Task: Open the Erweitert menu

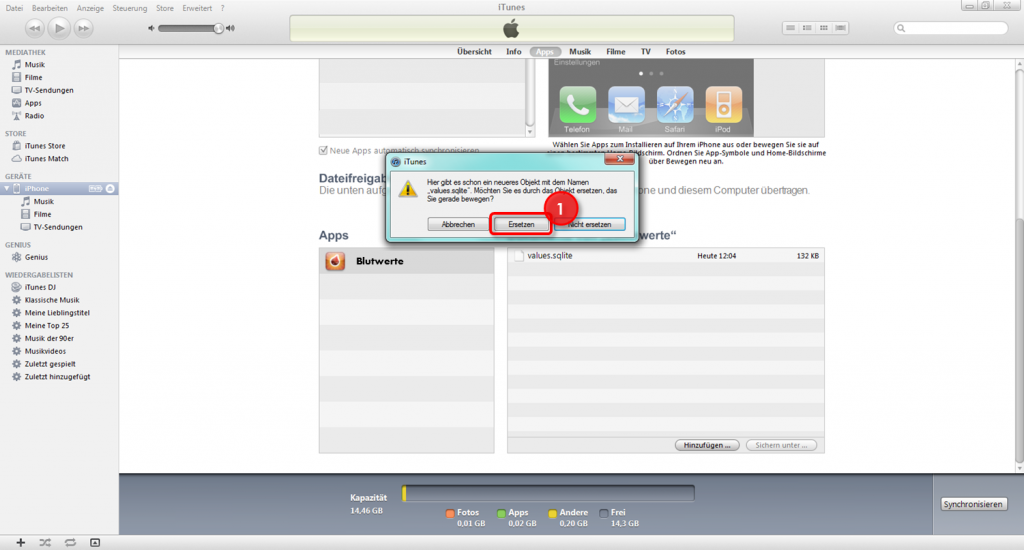Action: pos(197,8)
